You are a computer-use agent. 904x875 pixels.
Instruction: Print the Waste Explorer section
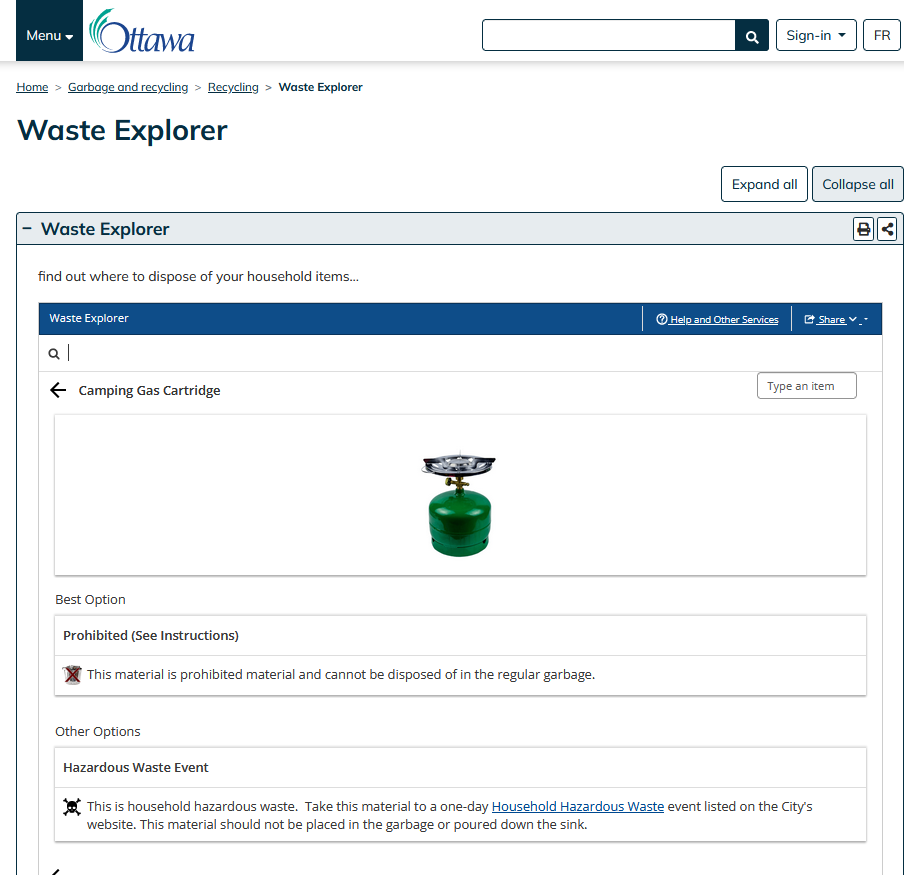pos(863,229)
